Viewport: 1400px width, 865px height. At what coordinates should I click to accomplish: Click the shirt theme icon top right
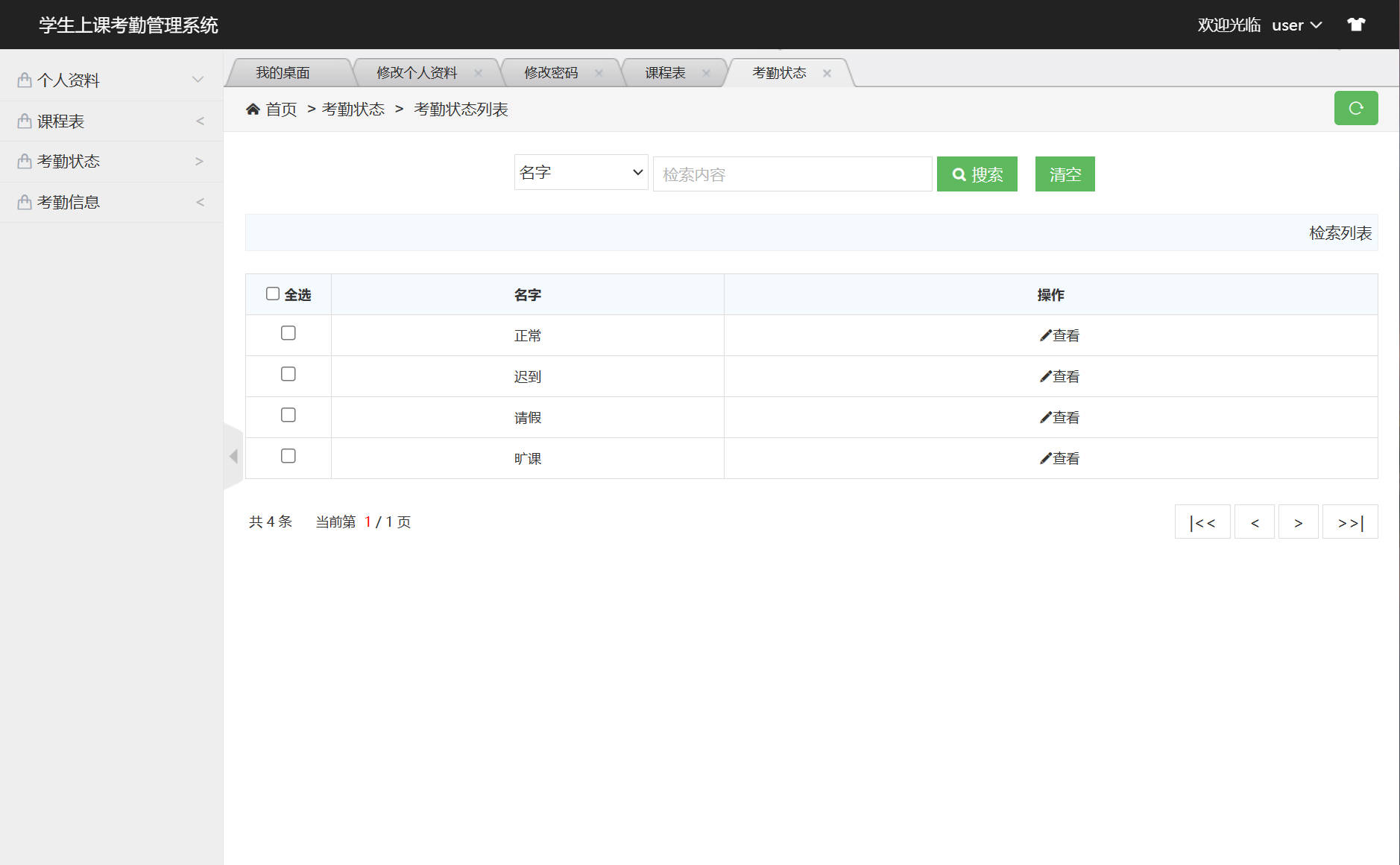coord(1356,24)
